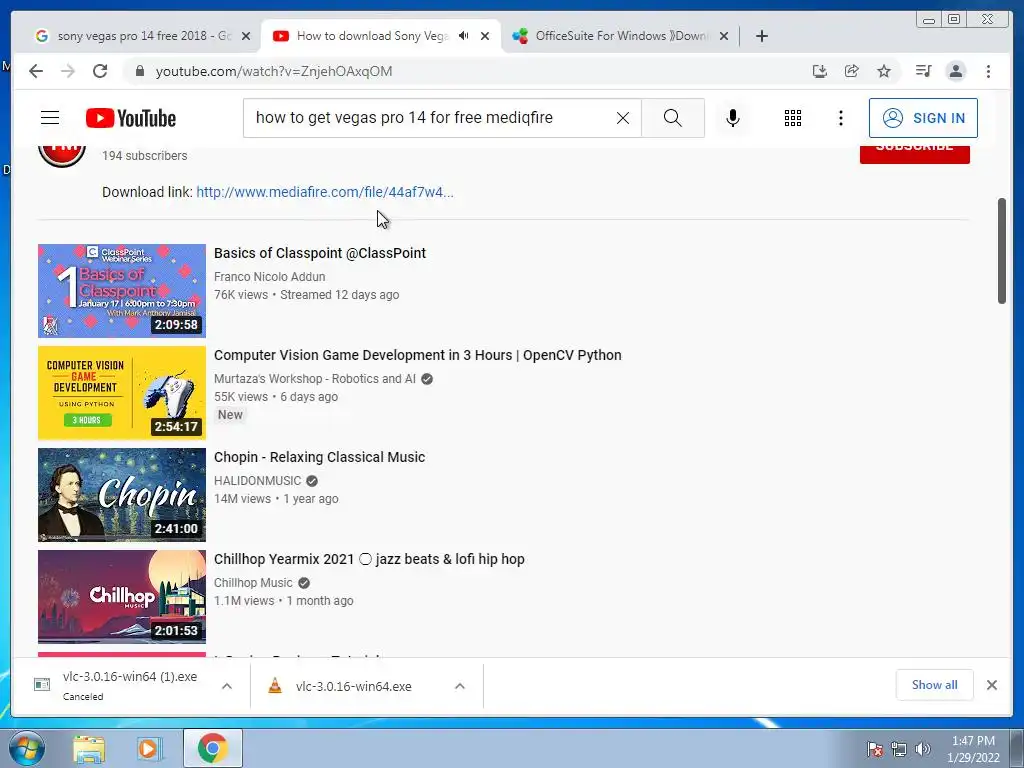Click the SIGN IN button
1024x768 pixels.
click(x=923, y=118)
